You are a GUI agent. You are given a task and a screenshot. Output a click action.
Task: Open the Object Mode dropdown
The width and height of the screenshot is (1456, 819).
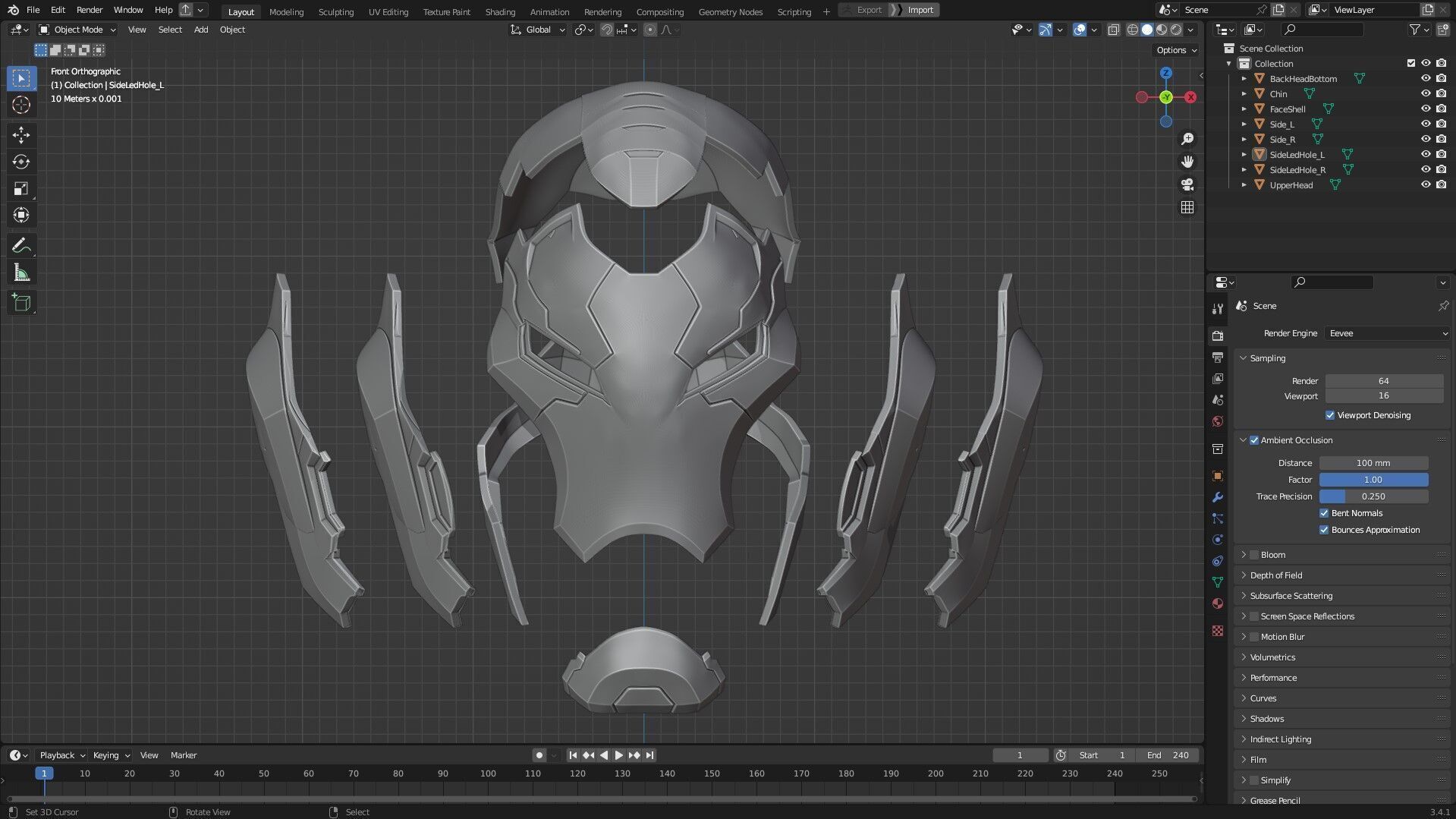[x=77, y=30]
